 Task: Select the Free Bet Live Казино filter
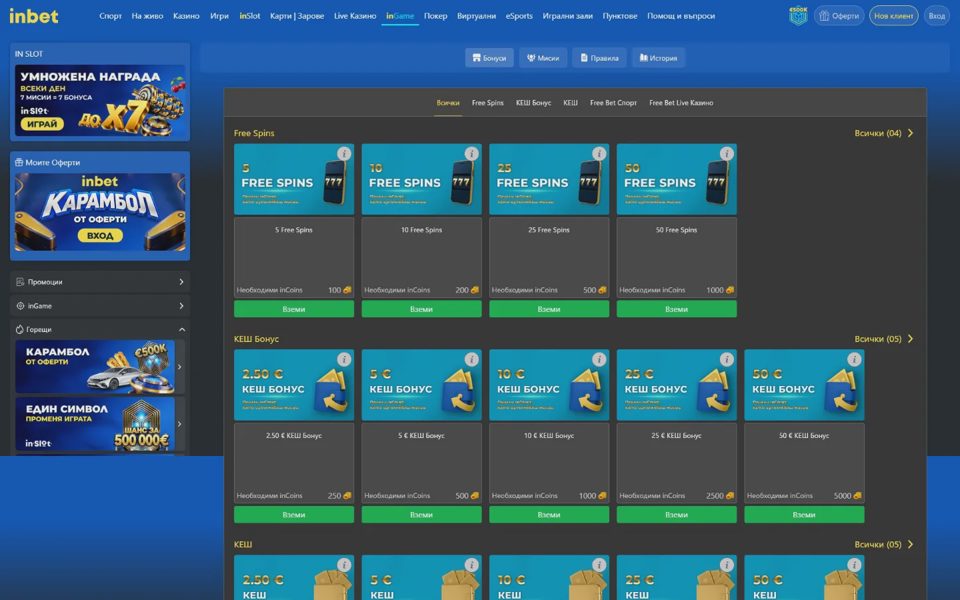(x=681, y=103)
